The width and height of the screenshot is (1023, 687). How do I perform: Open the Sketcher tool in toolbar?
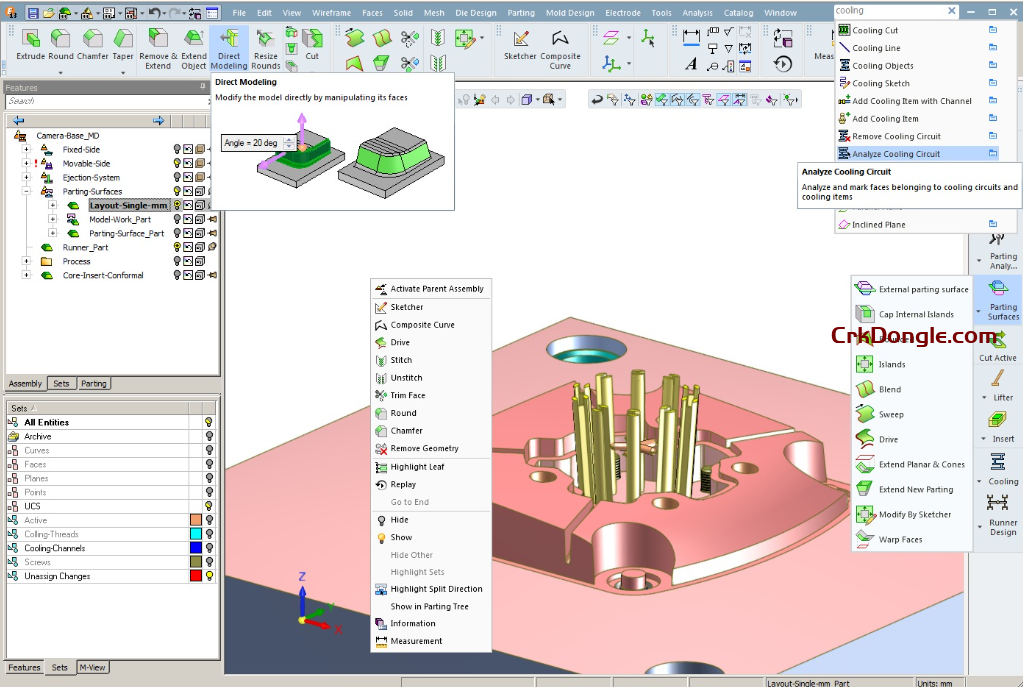pos(520,40)
